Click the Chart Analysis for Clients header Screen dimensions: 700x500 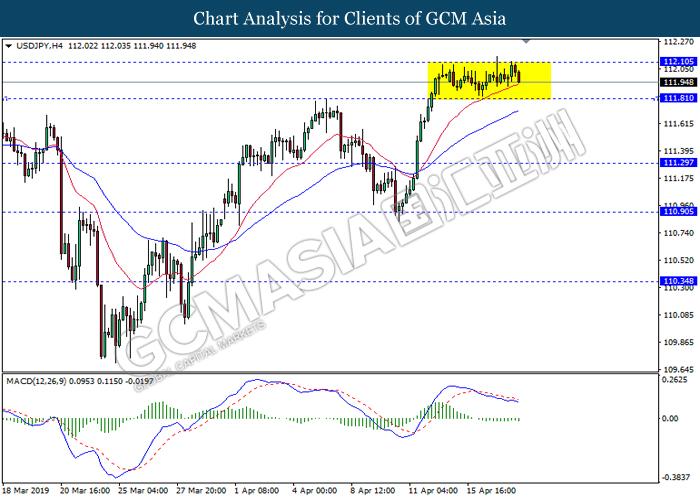pyautogui.click(x=350, y=19)
